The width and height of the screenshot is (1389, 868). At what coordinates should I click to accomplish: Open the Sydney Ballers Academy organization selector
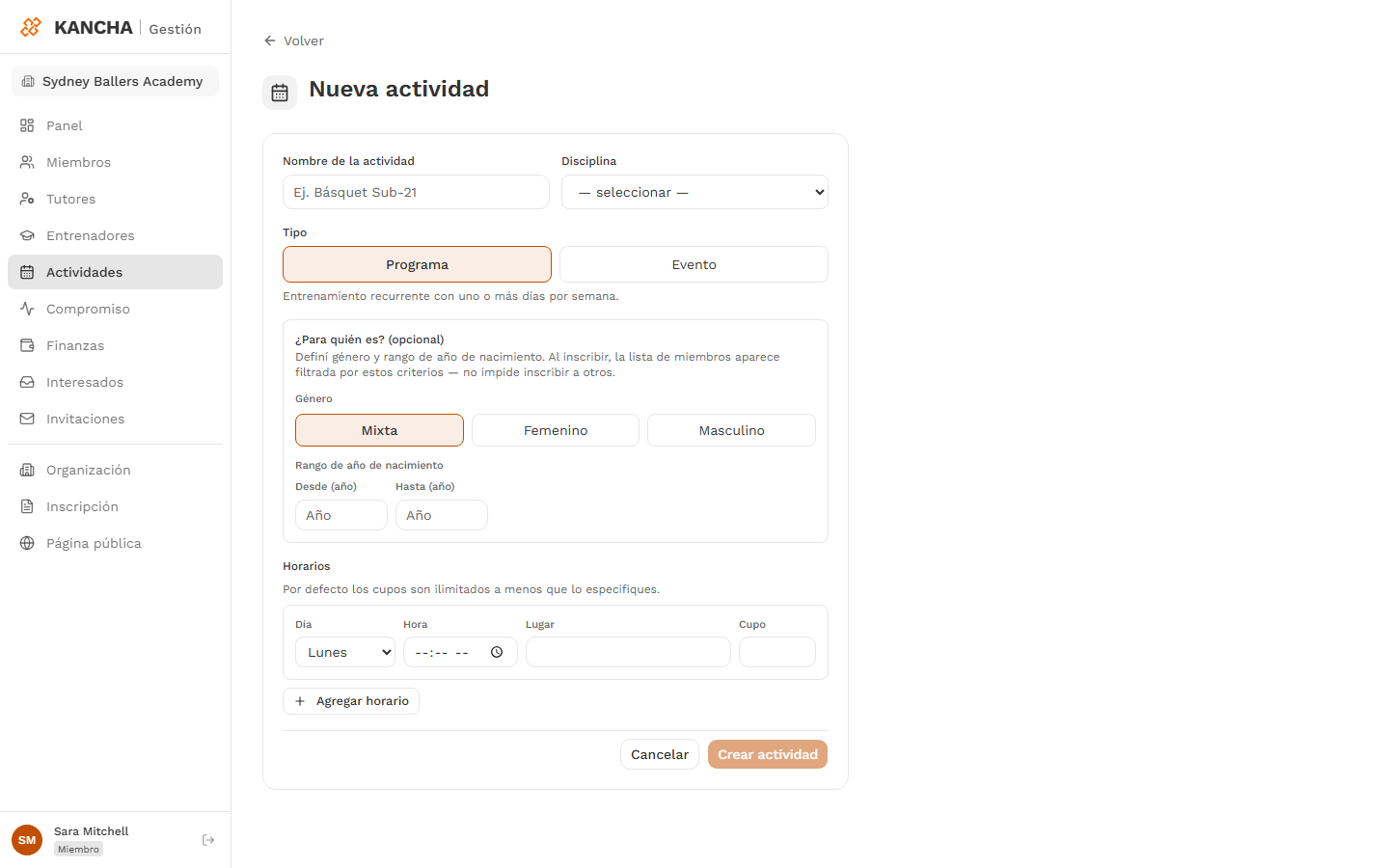tap(115, 81)
